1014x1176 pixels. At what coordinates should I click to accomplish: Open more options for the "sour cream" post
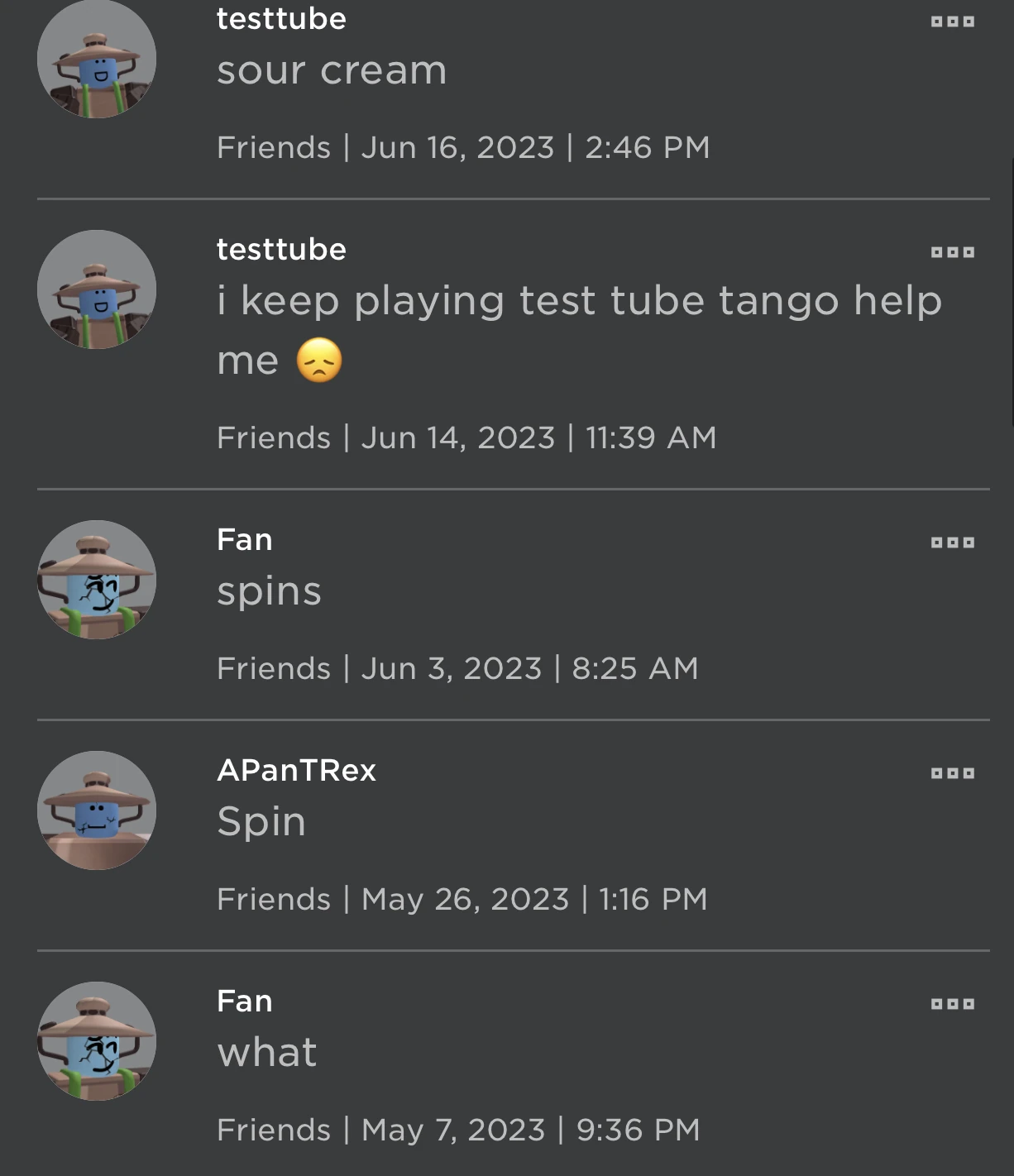pos(952,22)
